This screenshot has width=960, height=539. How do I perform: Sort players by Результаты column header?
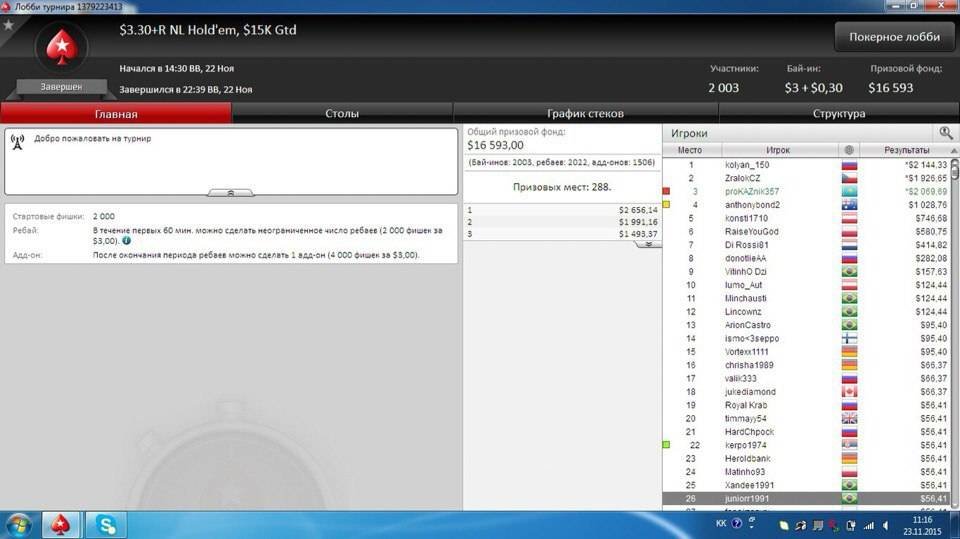pyautogui.click(x=907, y=150)
